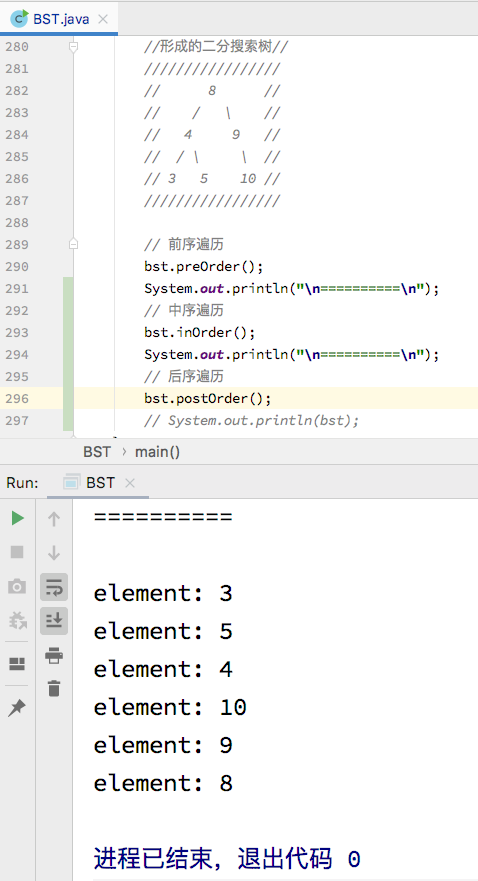
Task: Rerun the BST program with the green play button
Action: [17, 518]
